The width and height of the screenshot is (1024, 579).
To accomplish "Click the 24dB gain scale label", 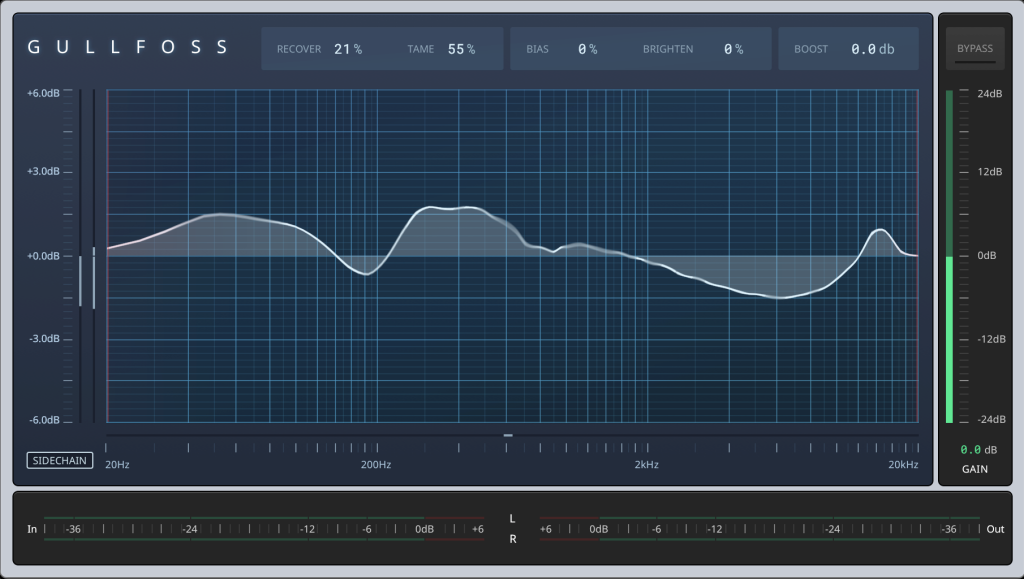I will 990,93.
